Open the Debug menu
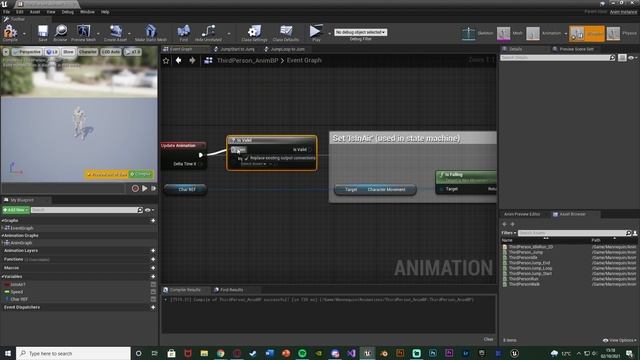The height and width of the screenshot is (360, 640). coord(67,12)
